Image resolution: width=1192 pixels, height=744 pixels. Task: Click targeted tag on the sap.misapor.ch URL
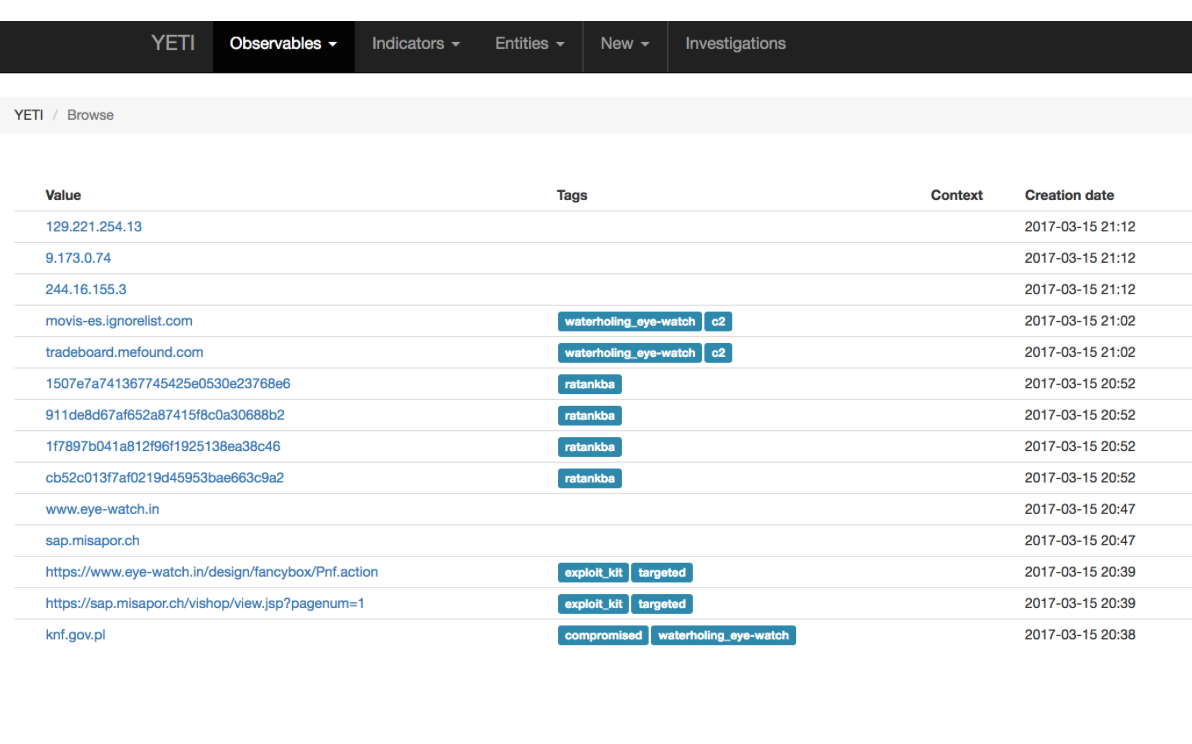(x=662, y=604)
